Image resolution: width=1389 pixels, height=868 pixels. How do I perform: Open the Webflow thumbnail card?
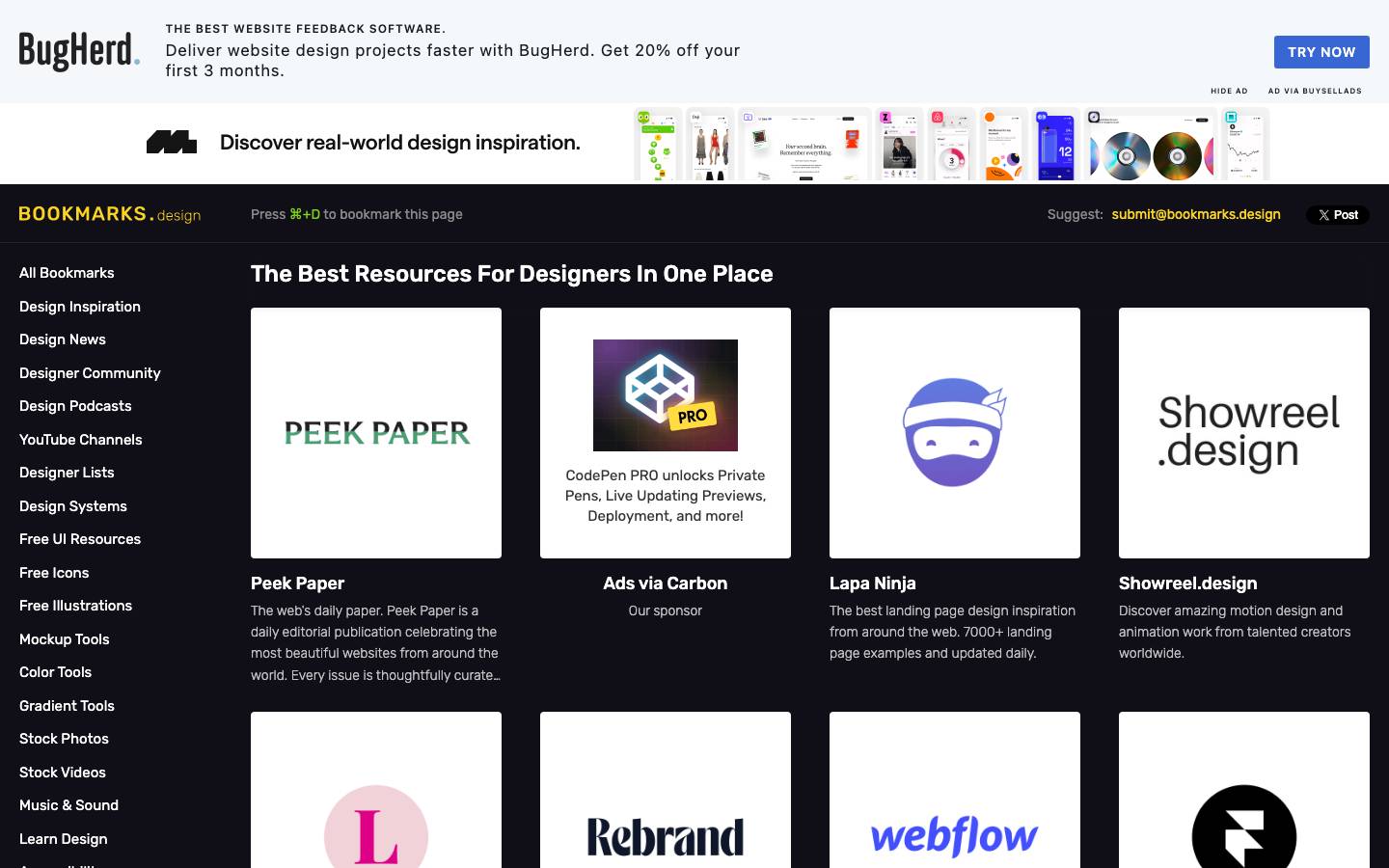click(x=955, y=790)
